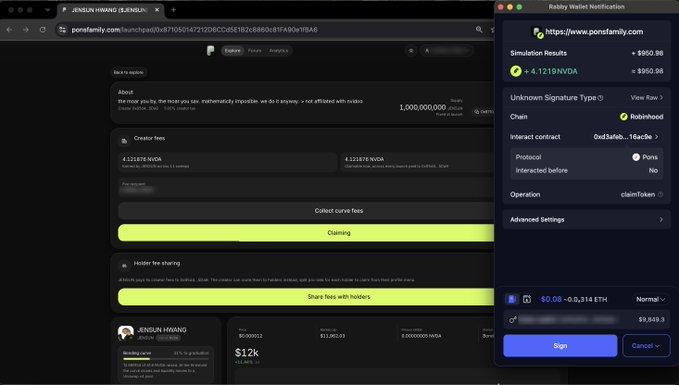
Task: Open Unknown Signature Type help icon
Action: pos(600,98)
